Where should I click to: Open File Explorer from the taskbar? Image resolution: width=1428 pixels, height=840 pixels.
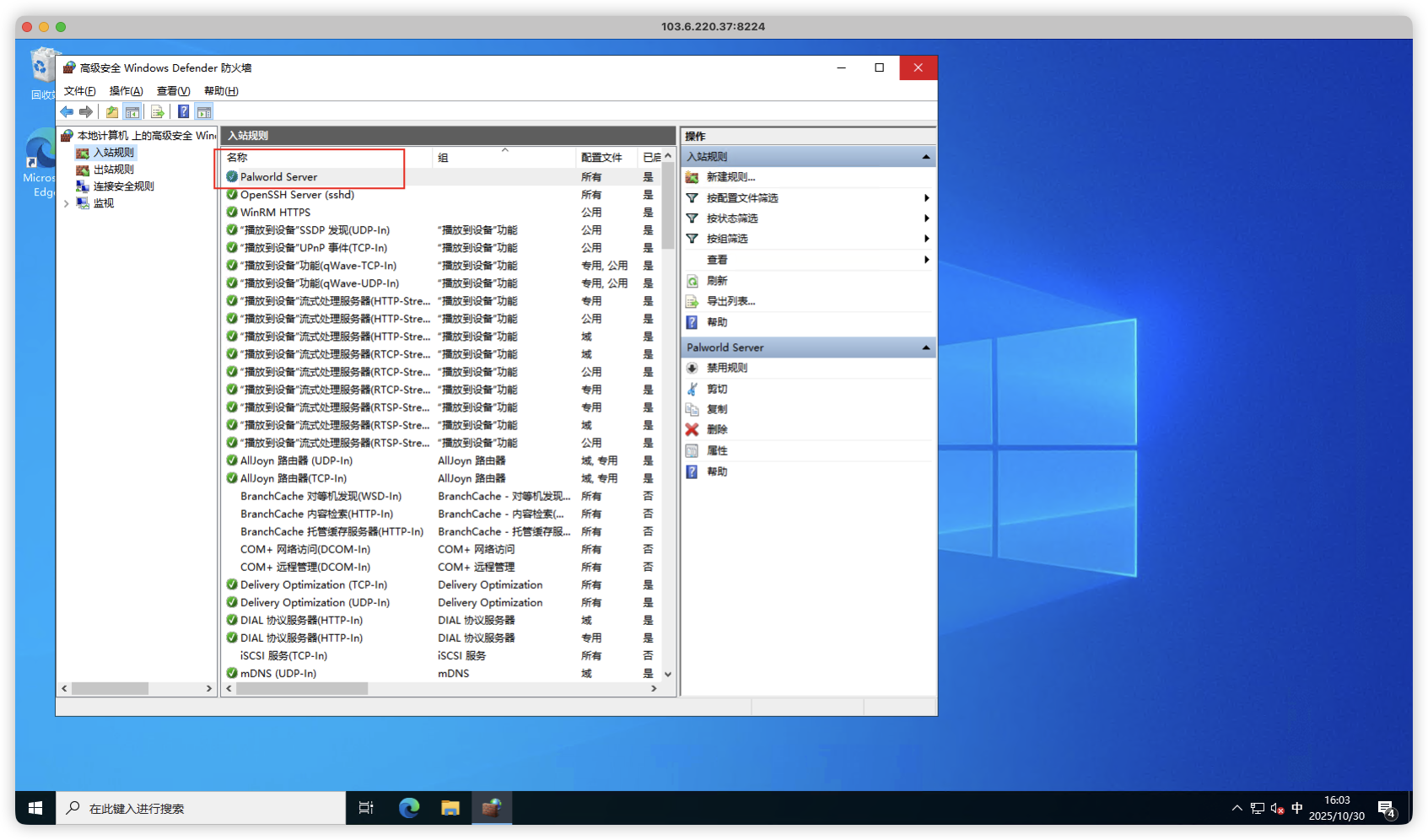point(450,808)
